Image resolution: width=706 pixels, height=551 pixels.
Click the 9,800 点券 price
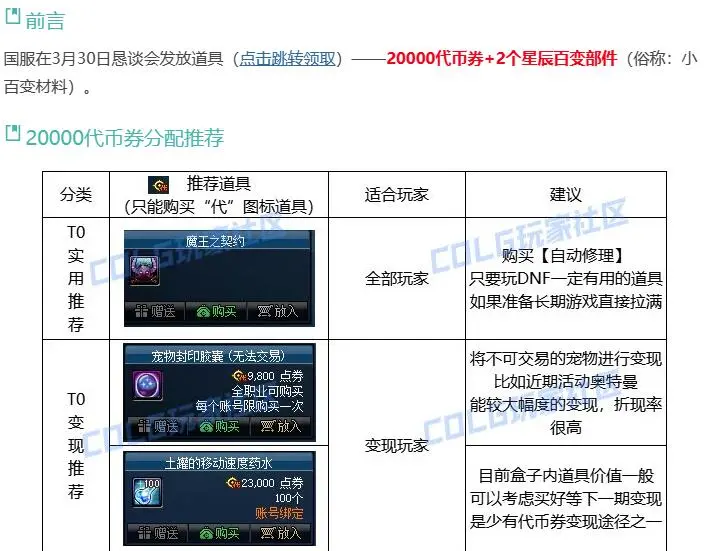point(268,375)
